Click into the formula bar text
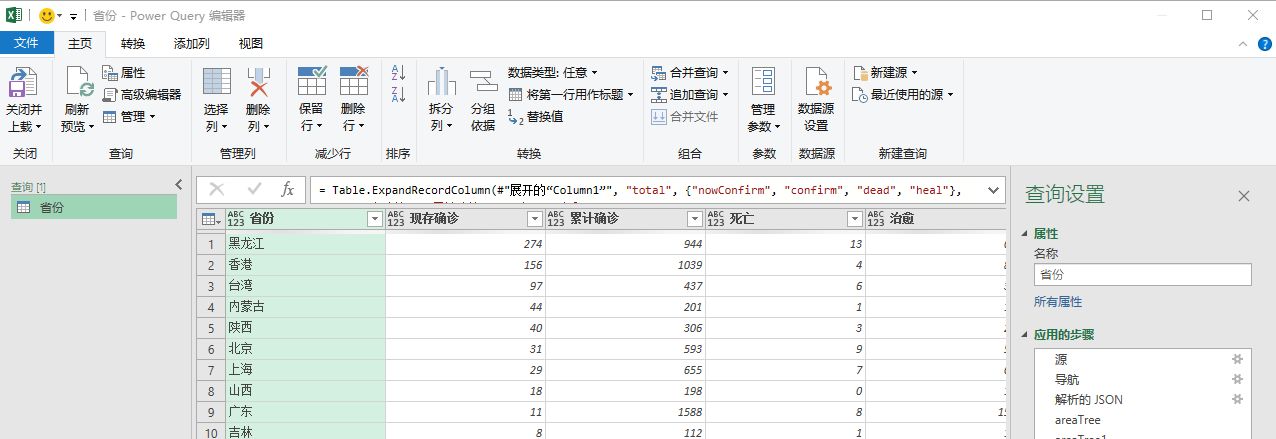This screenshot has width=1276, height=439. point(640,189)
